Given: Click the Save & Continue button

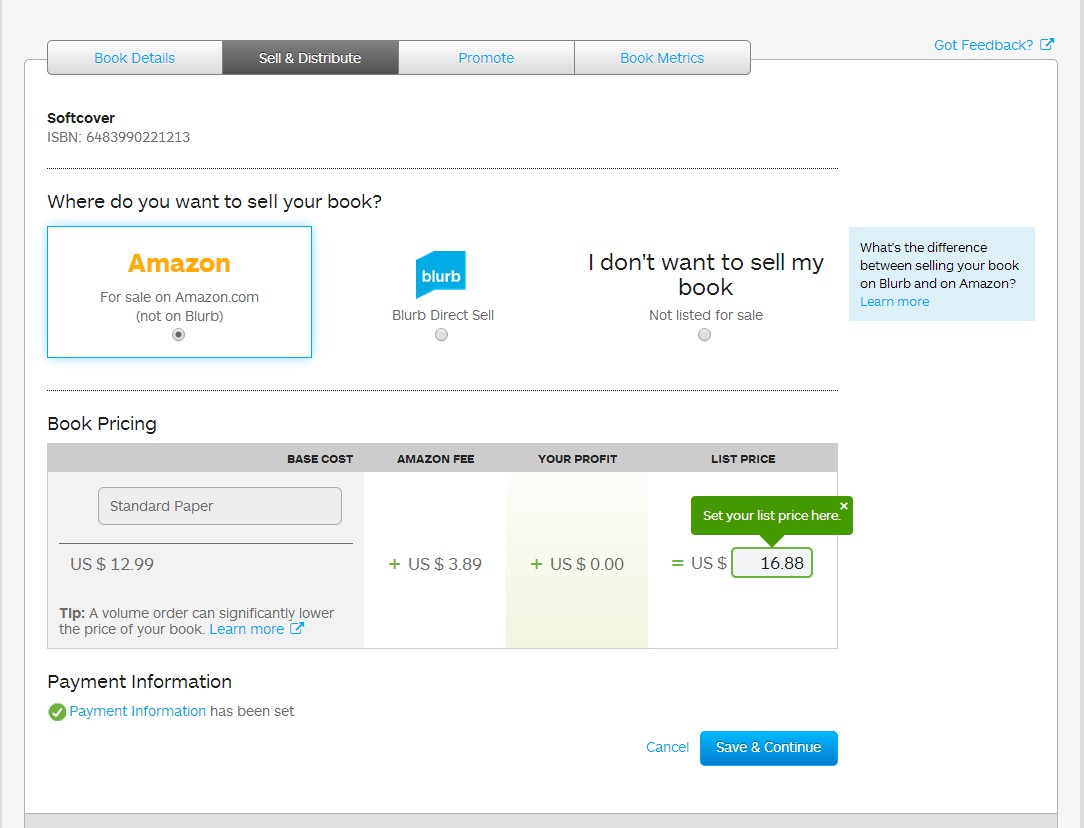Looking at the screenshot, I should (769, 748).
